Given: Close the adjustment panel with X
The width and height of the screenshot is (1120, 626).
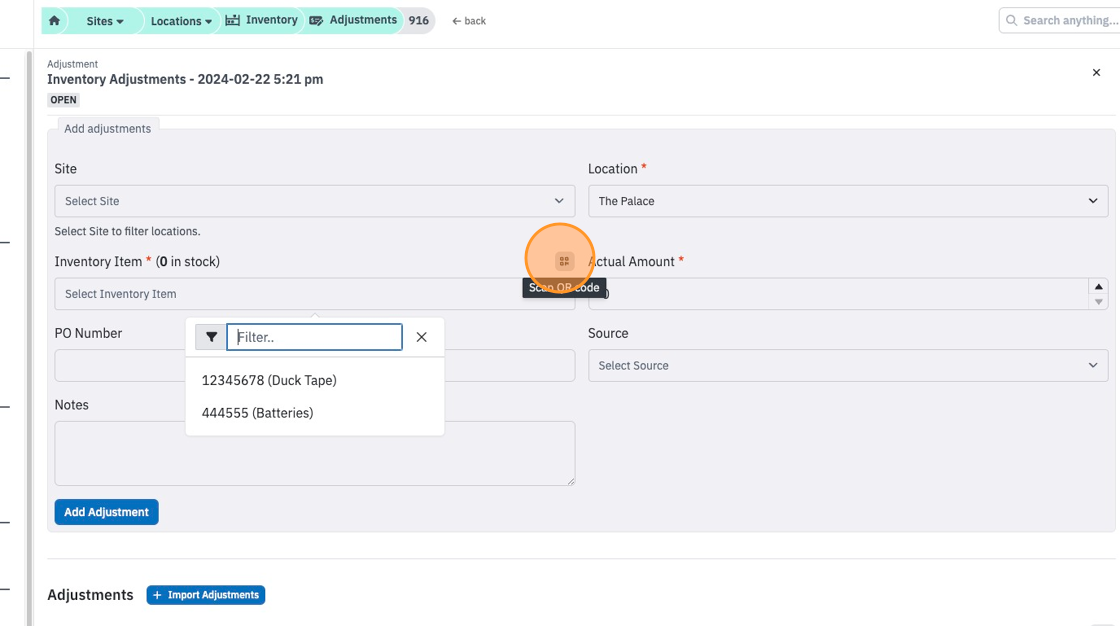Looking at the screenshot, I should coord(1096,72).
